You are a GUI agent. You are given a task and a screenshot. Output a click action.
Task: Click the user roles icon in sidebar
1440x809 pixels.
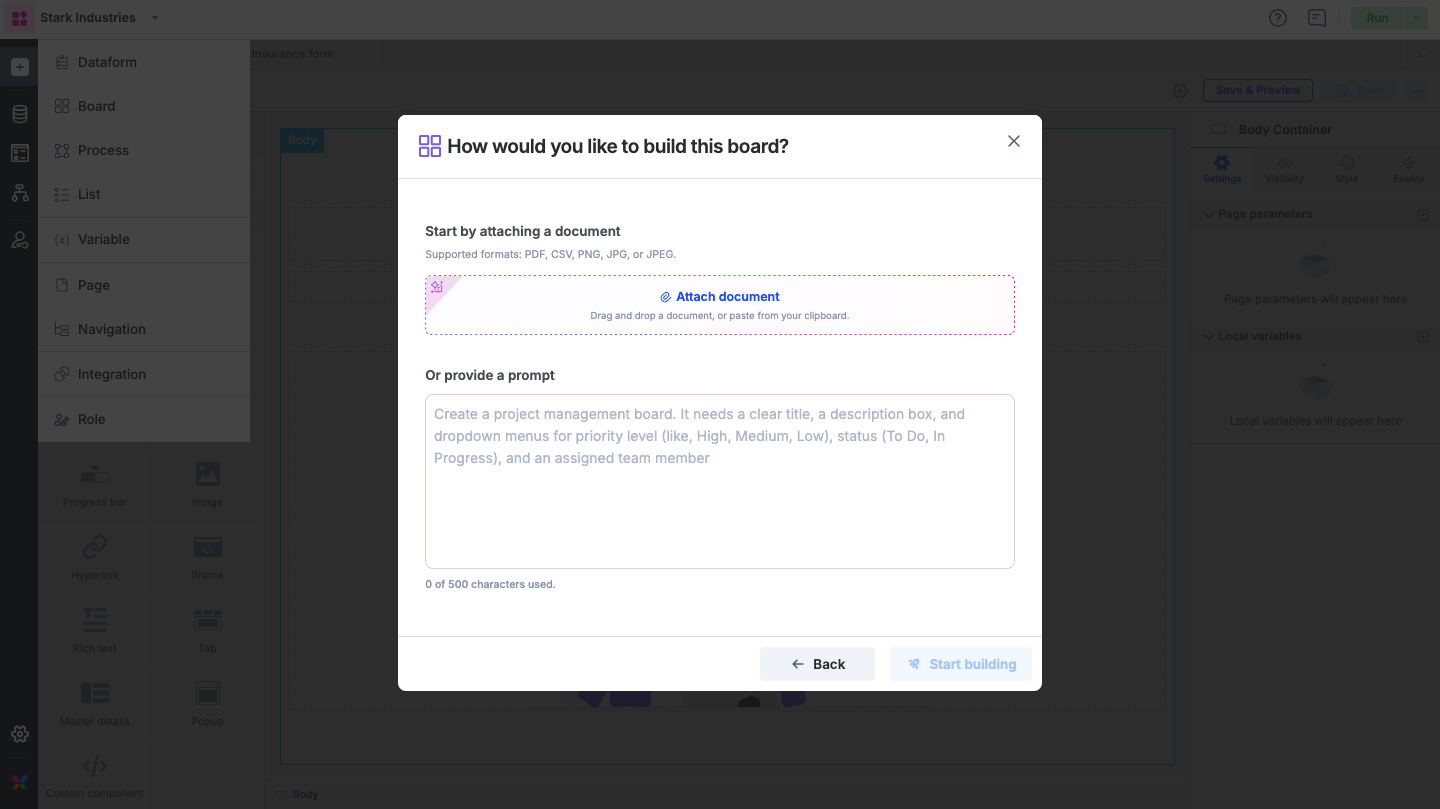click(x=19, y=240)
